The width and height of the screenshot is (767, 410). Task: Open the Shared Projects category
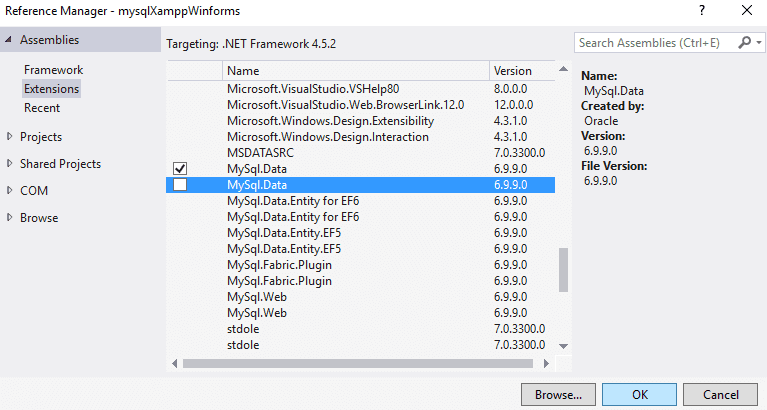pyautogui.click(x=60, y=163)
